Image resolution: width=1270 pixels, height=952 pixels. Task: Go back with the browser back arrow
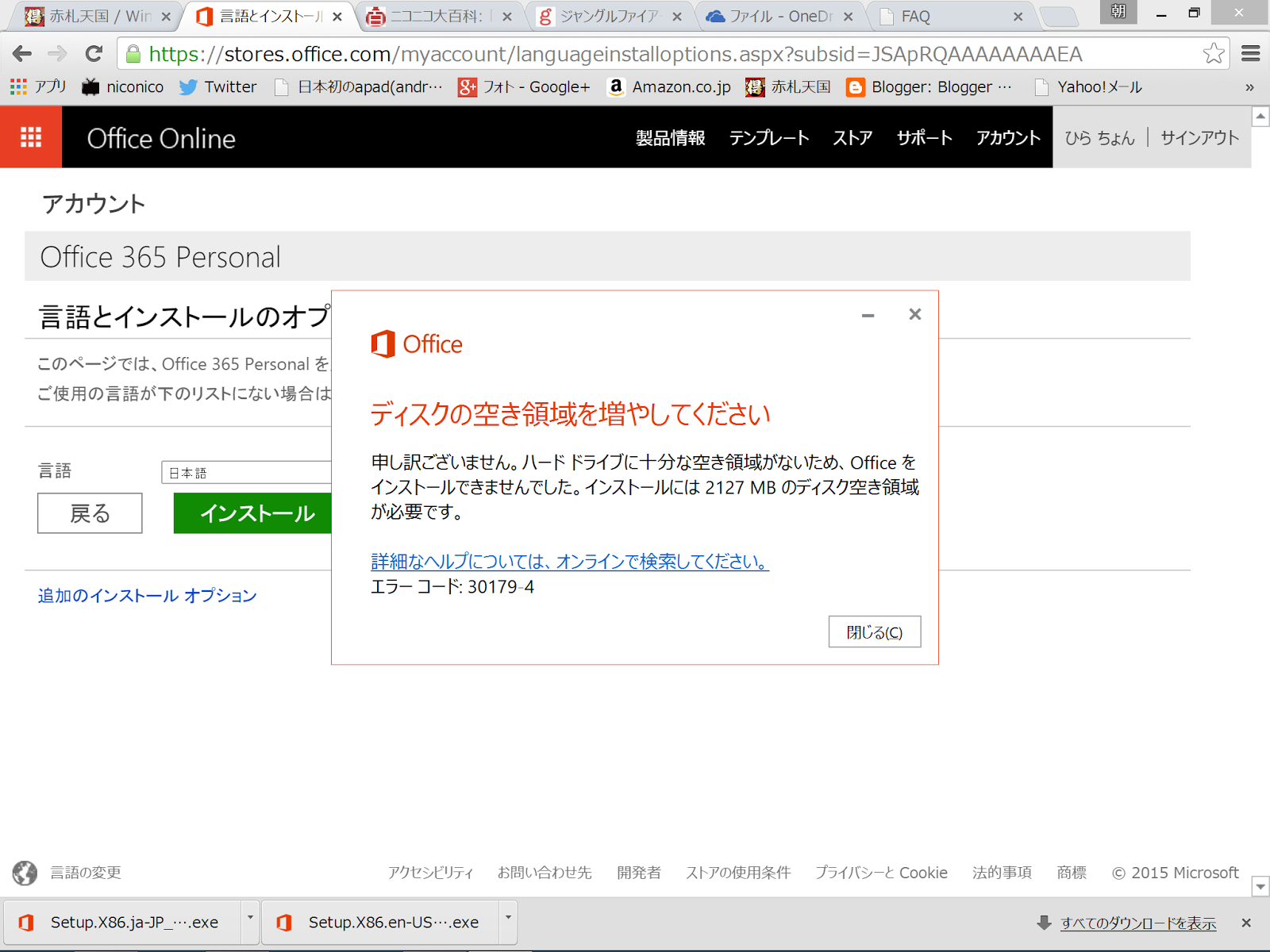click(x=22, y=54)
